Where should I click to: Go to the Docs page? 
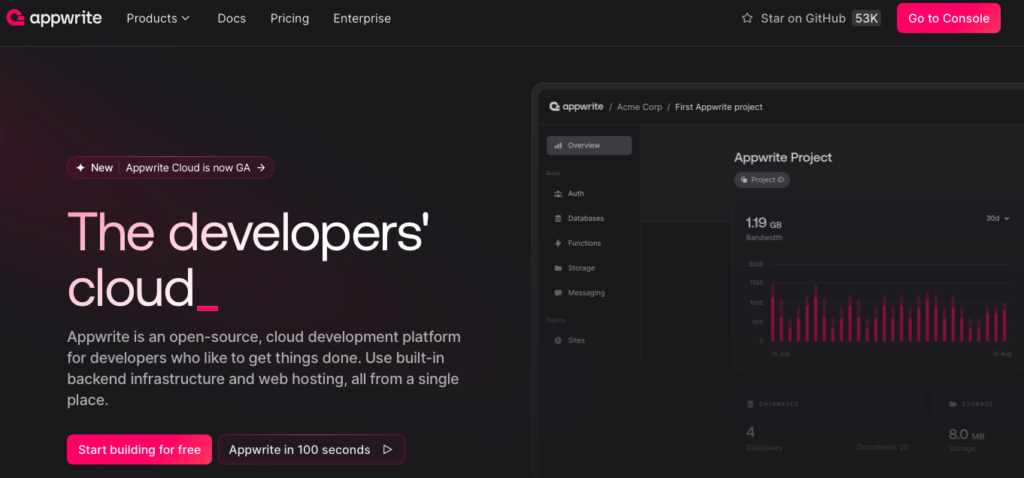[231, 18]
